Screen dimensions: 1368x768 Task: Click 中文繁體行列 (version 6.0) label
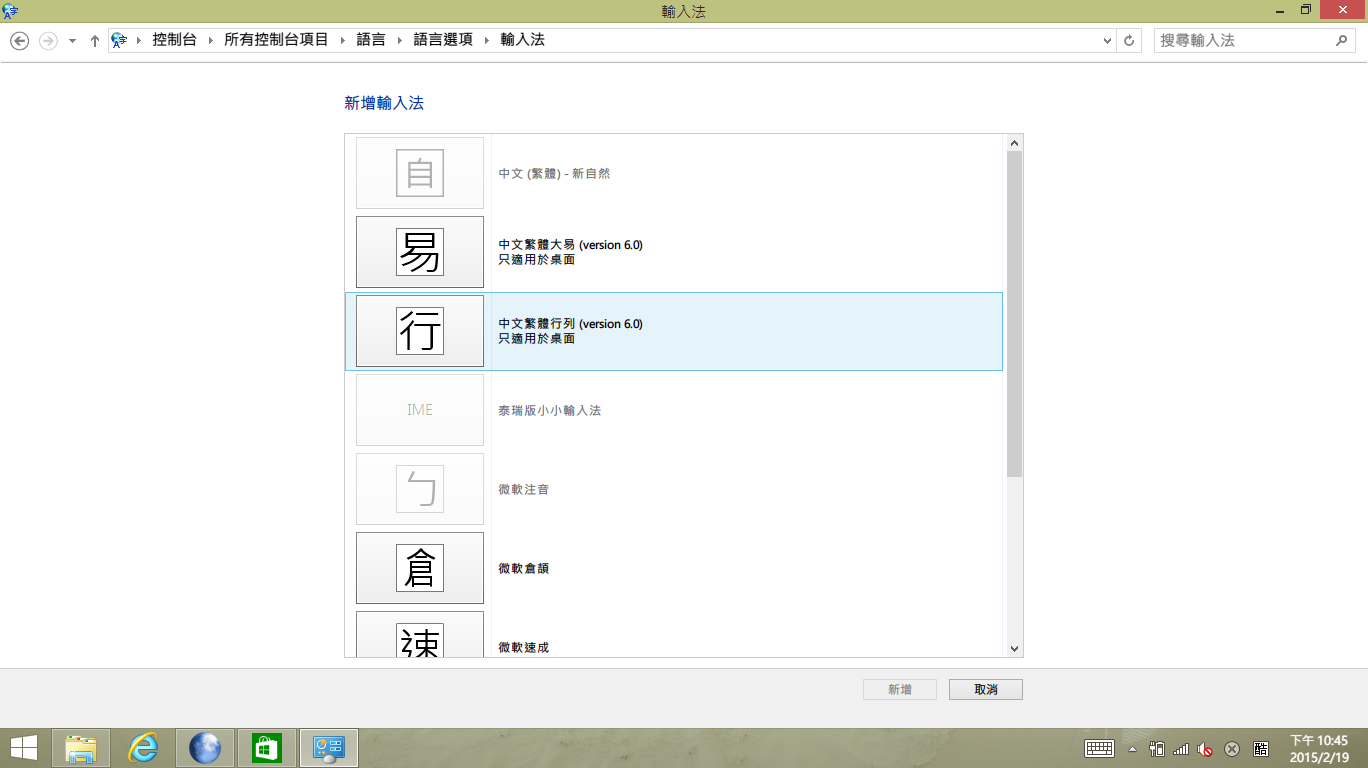(x=571, y=324)
